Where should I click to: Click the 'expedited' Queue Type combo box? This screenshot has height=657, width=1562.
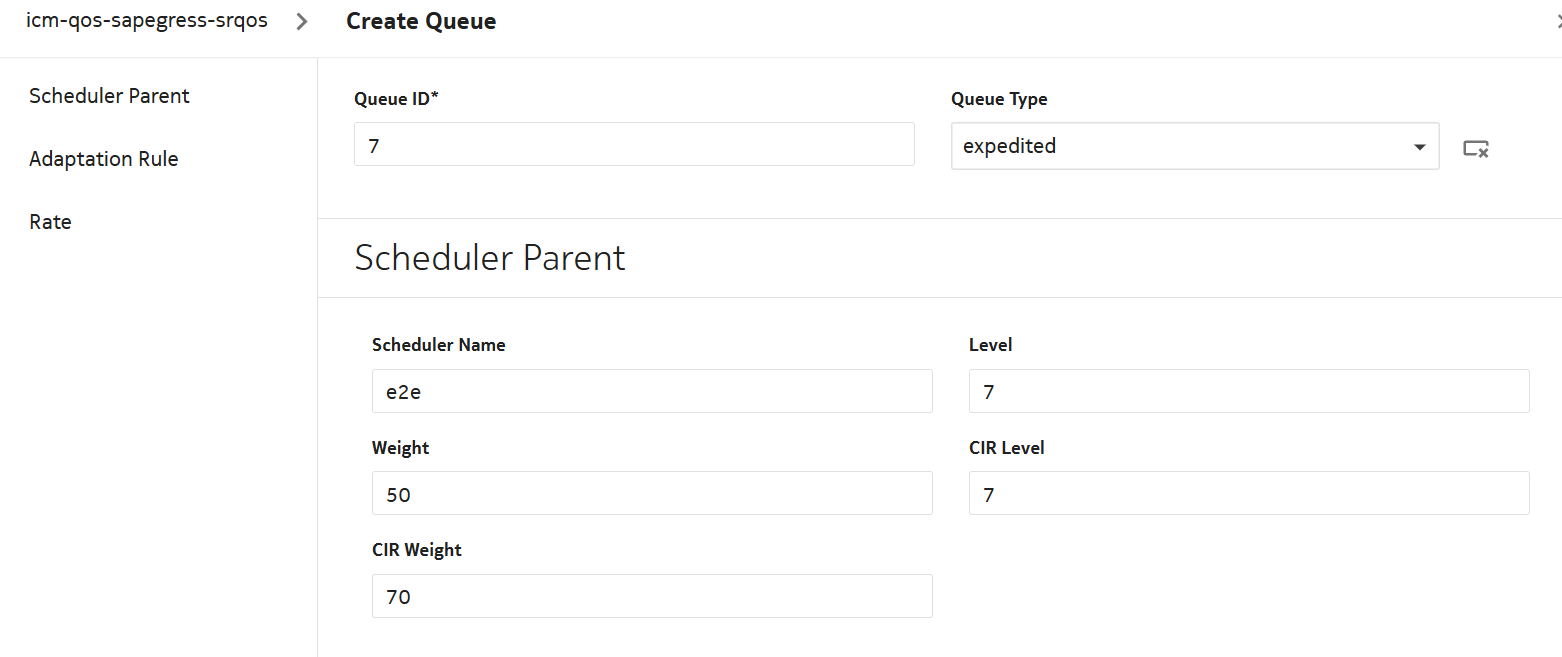coord(1180,146)
